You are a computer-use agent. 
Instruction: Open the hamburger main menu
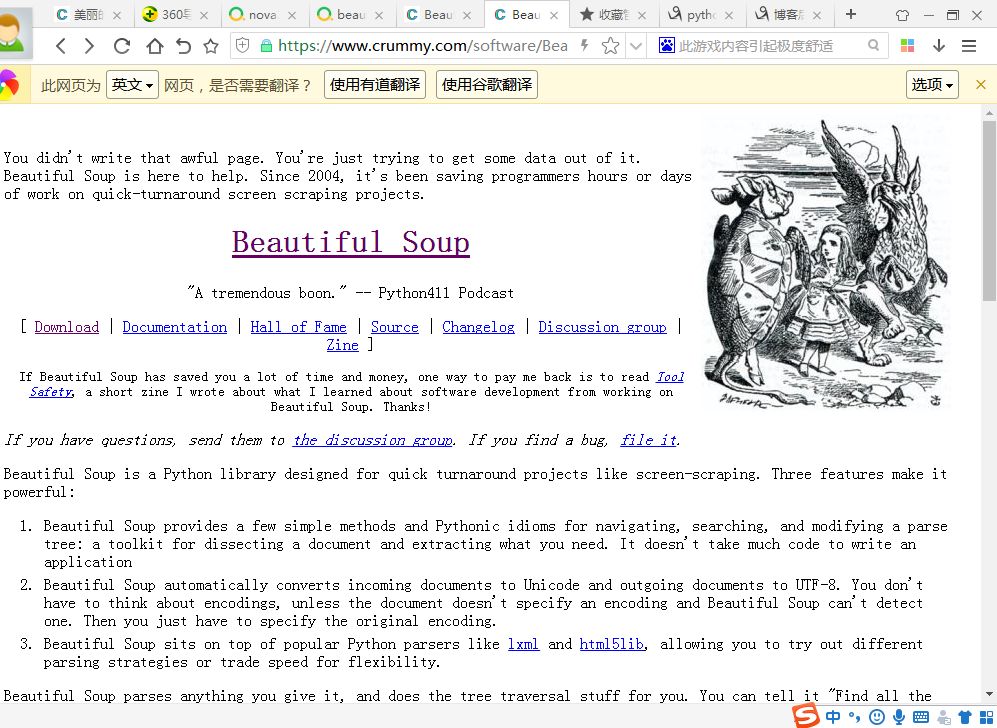tap(969, 45)
